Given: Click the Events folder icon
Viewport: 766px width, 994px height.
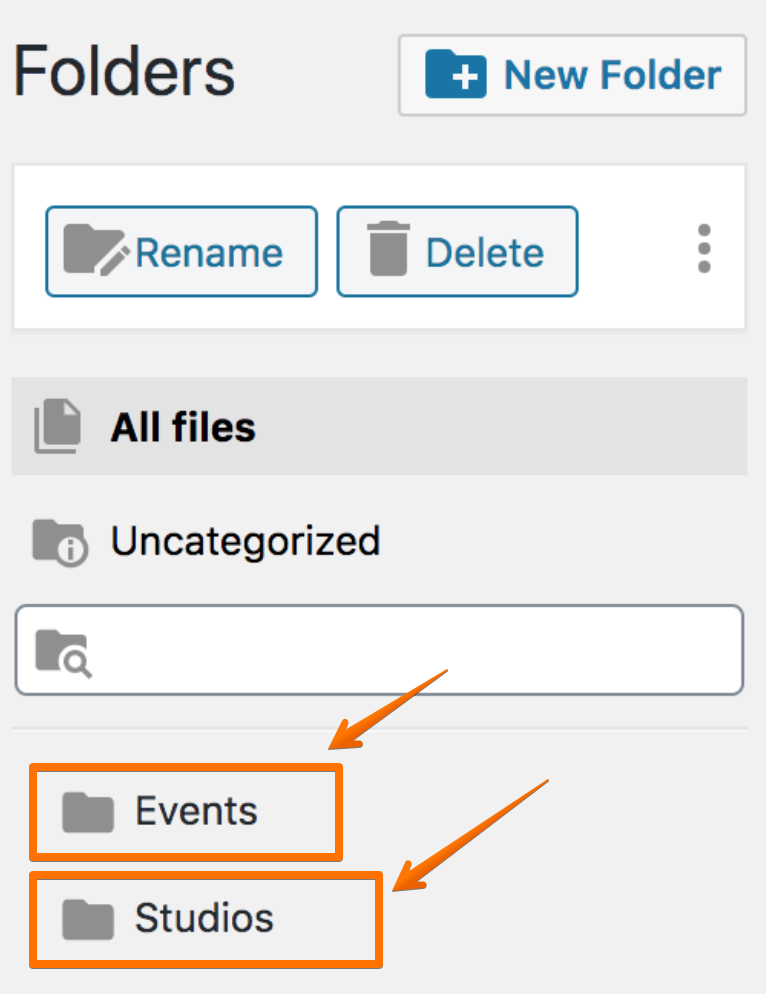Looking at the screenshot, I should [88, 812].
